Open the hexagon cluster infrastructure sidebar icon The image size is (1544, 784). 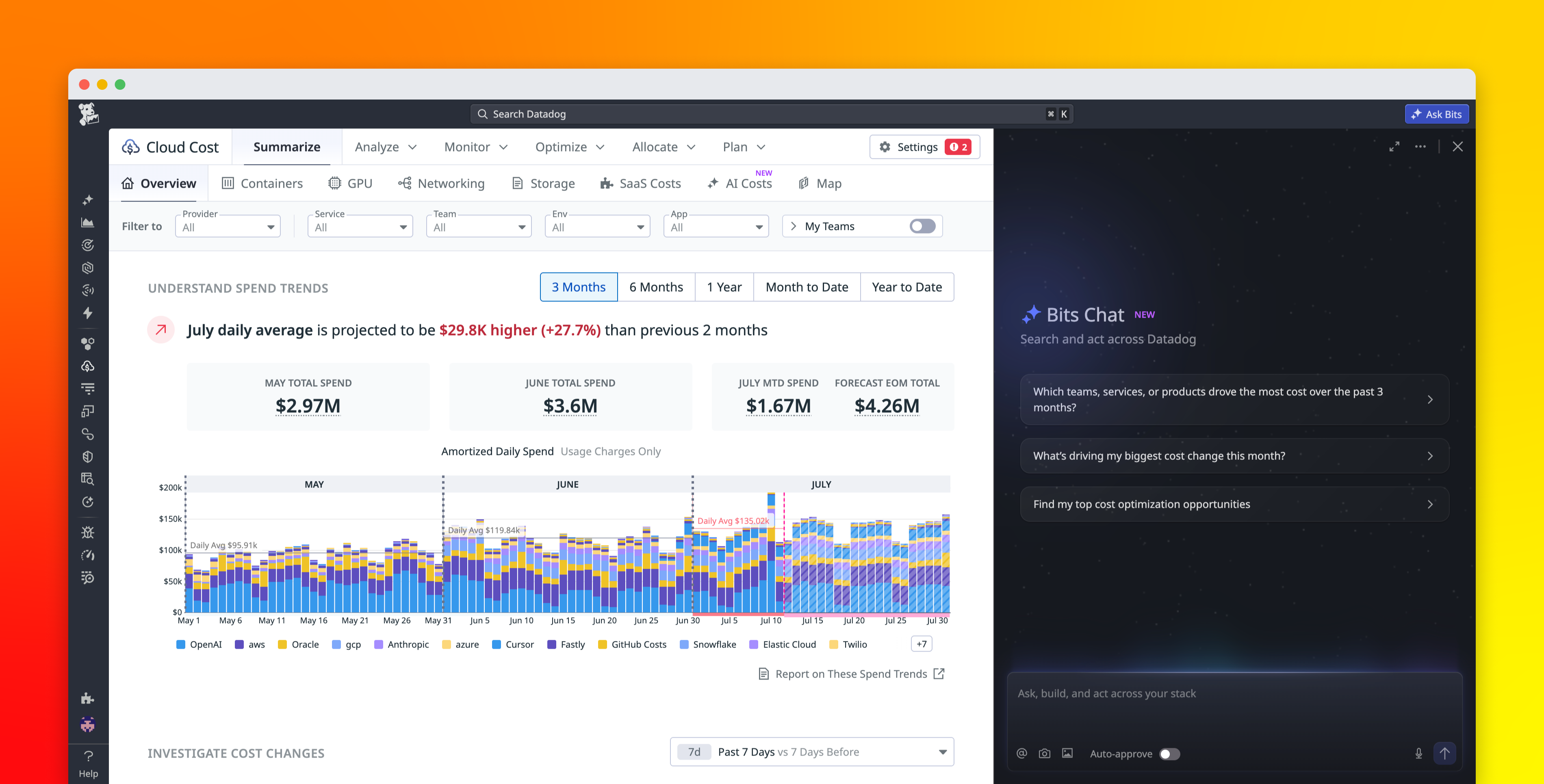click(87, 343)
